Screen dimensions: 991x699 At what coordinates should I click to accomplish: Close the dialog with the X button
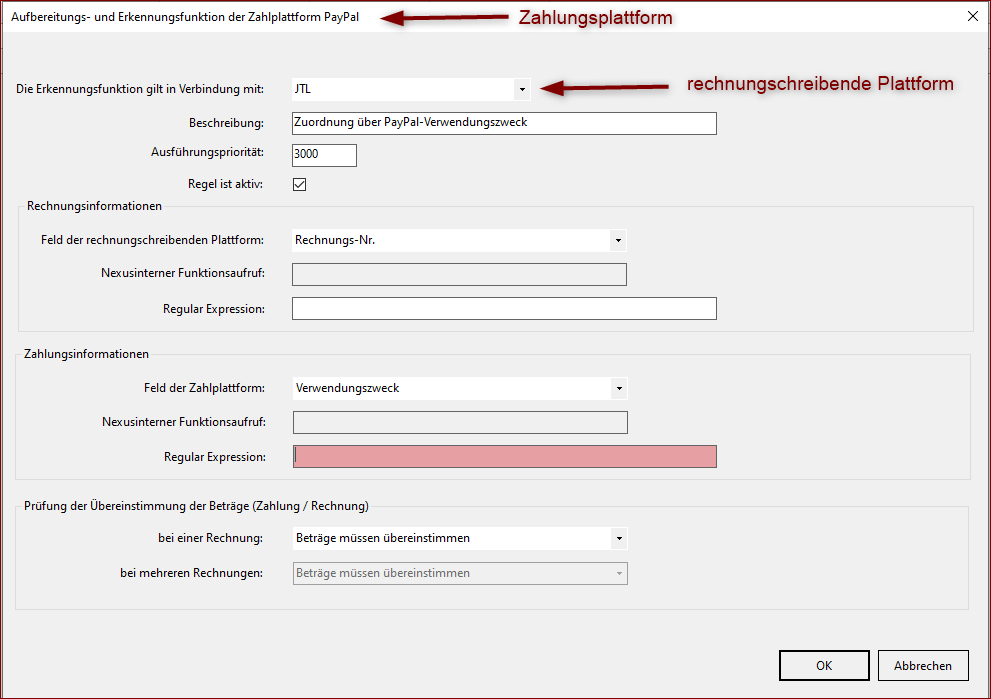tap(972, 15)
